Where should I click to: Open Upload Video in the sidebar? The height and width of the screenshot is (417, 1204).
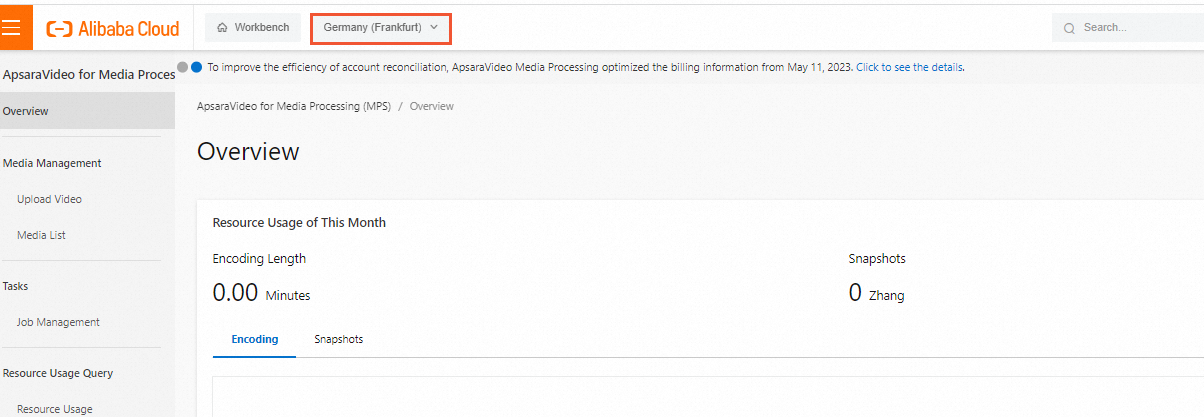[49, 199]
